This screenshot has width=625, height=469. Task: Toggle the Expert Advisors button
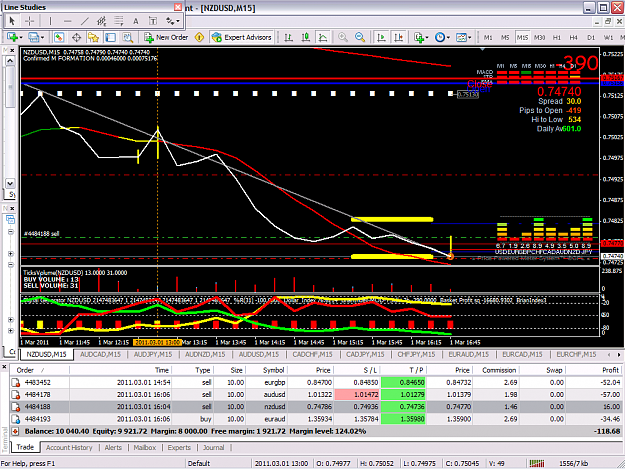(242, 37)
